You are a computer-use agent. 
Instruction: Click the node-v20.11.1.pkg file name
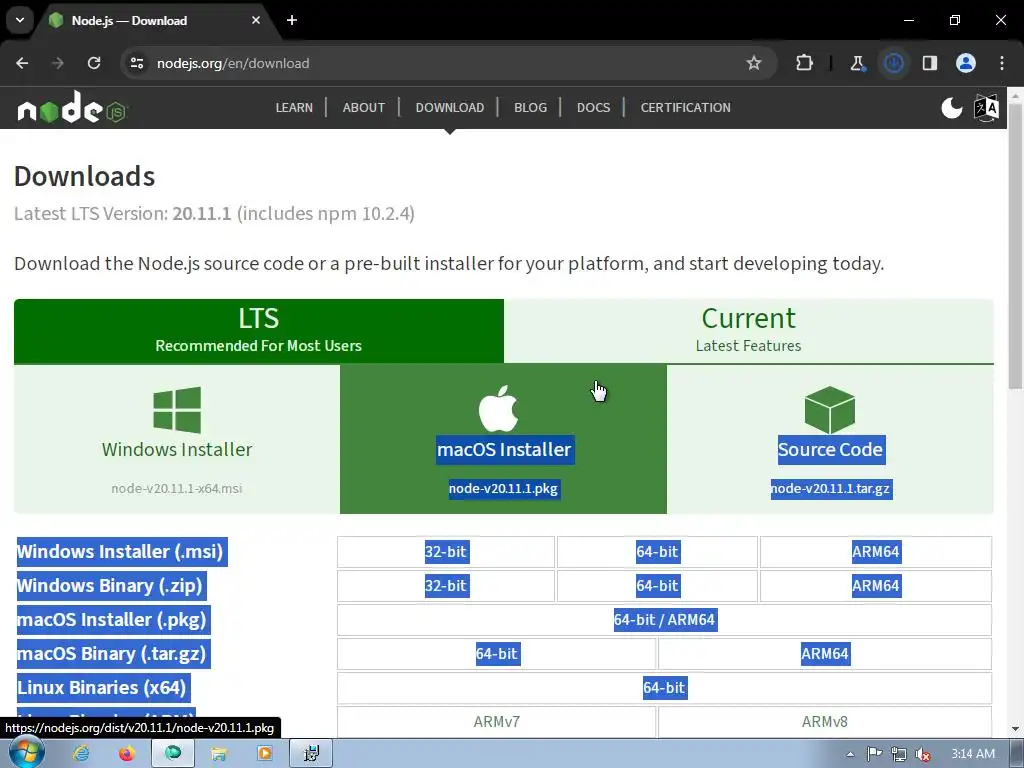504,488
